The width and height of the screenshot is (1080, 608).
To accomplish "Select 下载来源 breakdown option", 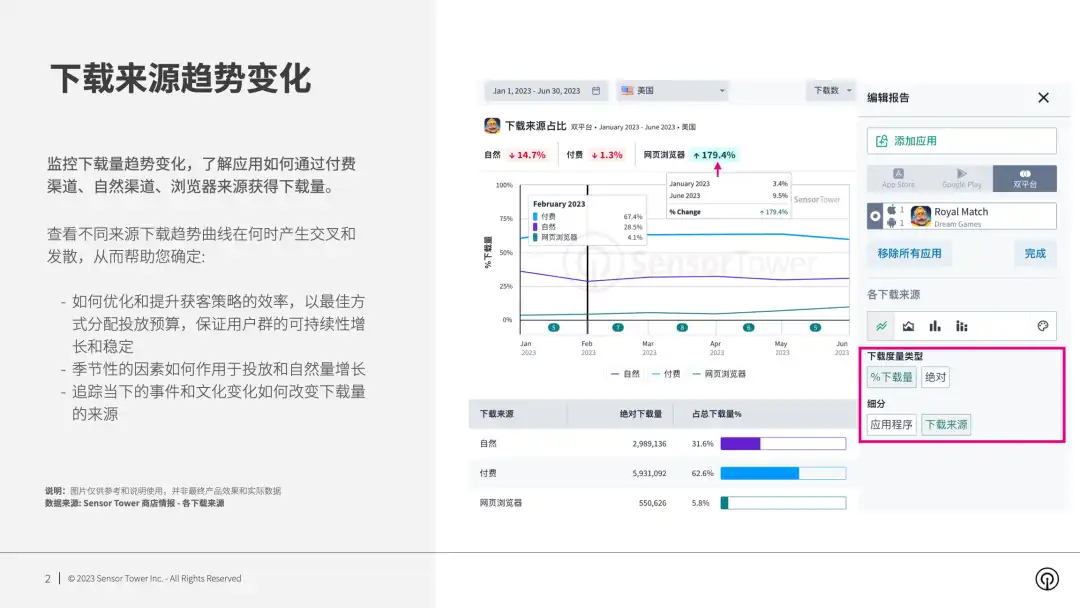I will pyautogui.click(x=946, y=425).
